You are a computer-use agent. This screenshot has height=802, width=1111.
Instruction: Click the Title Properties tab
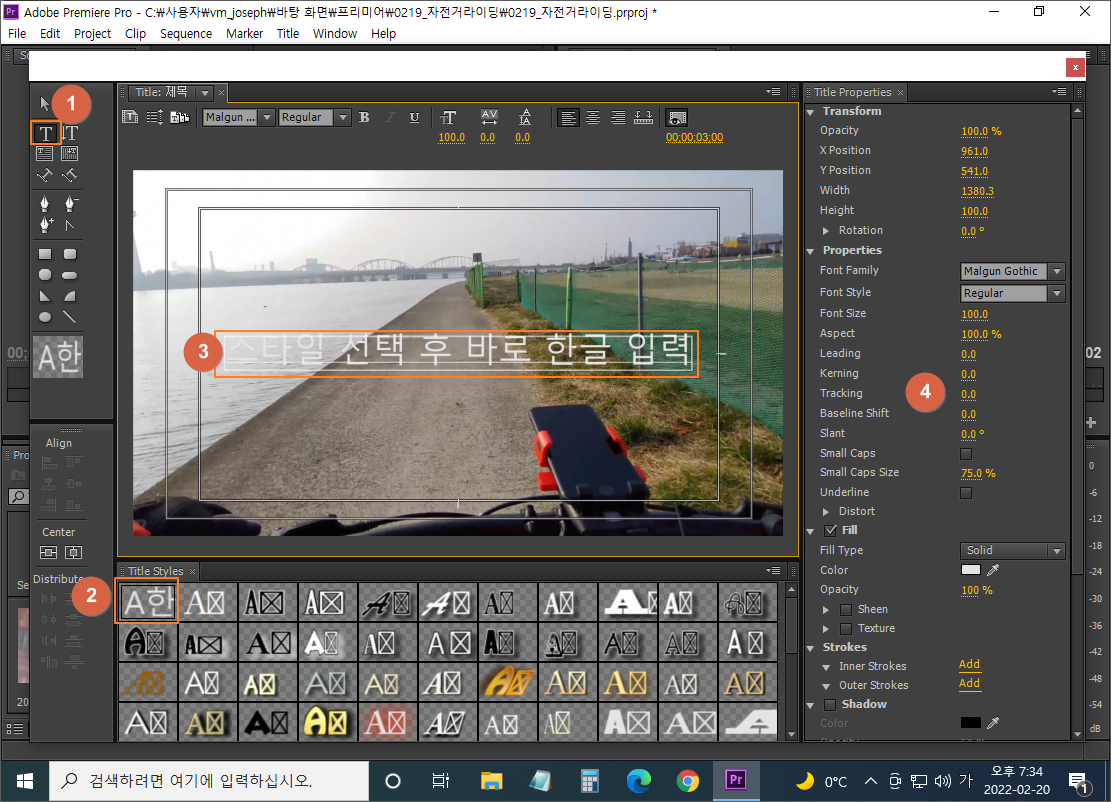tap(852, 92)
